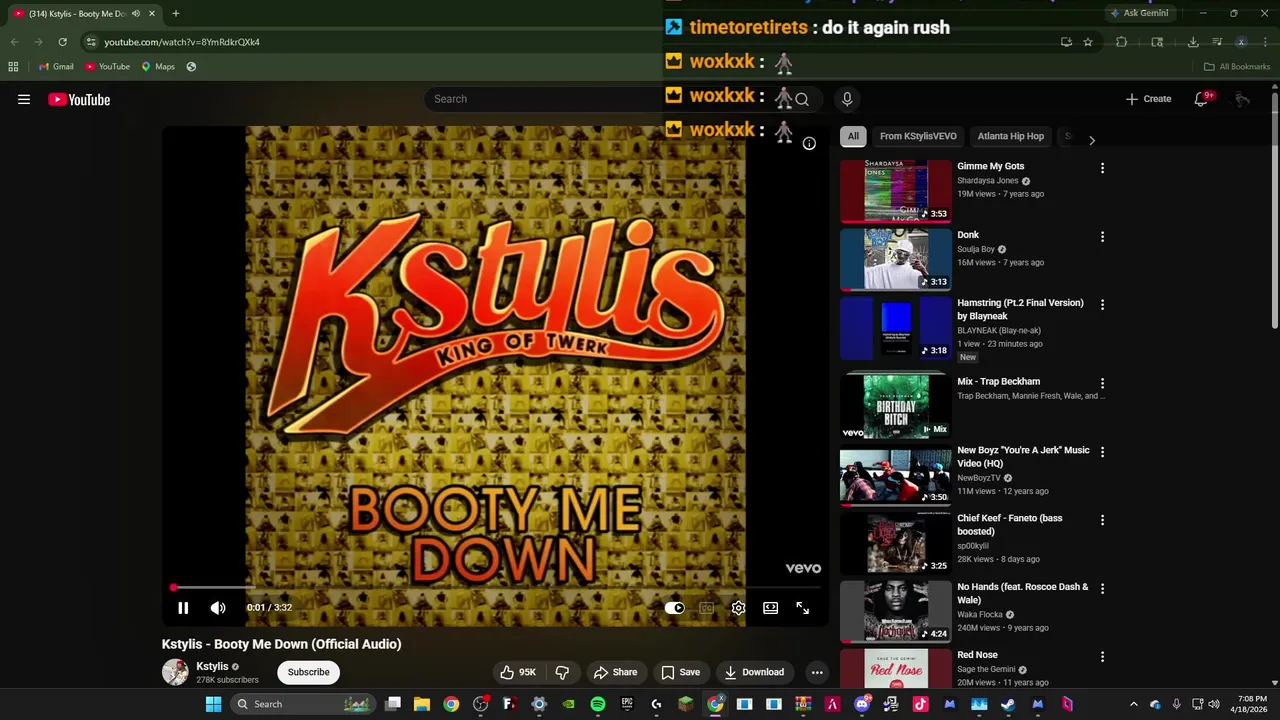
Task: Pause the video playback
Action: 183,608
